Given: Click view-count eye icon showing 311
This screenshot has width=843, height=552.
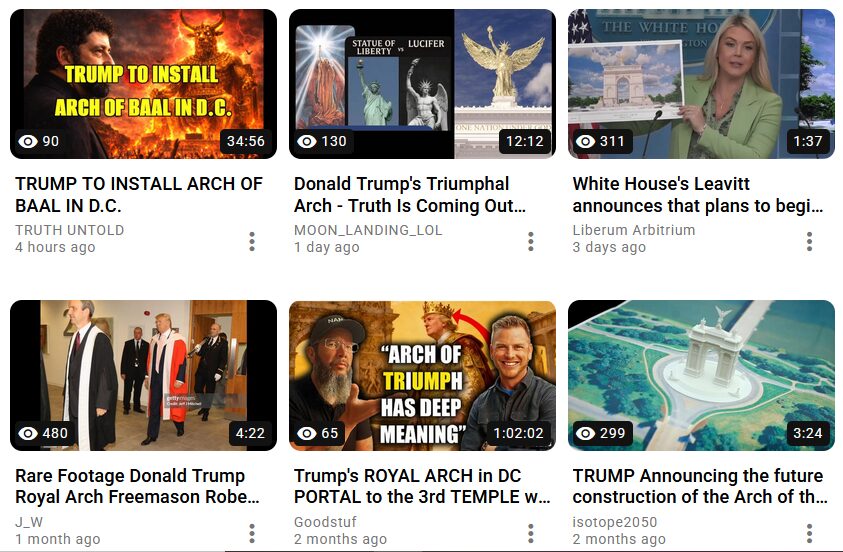Looking at the screenshot, I should click(x=585, y=141).
